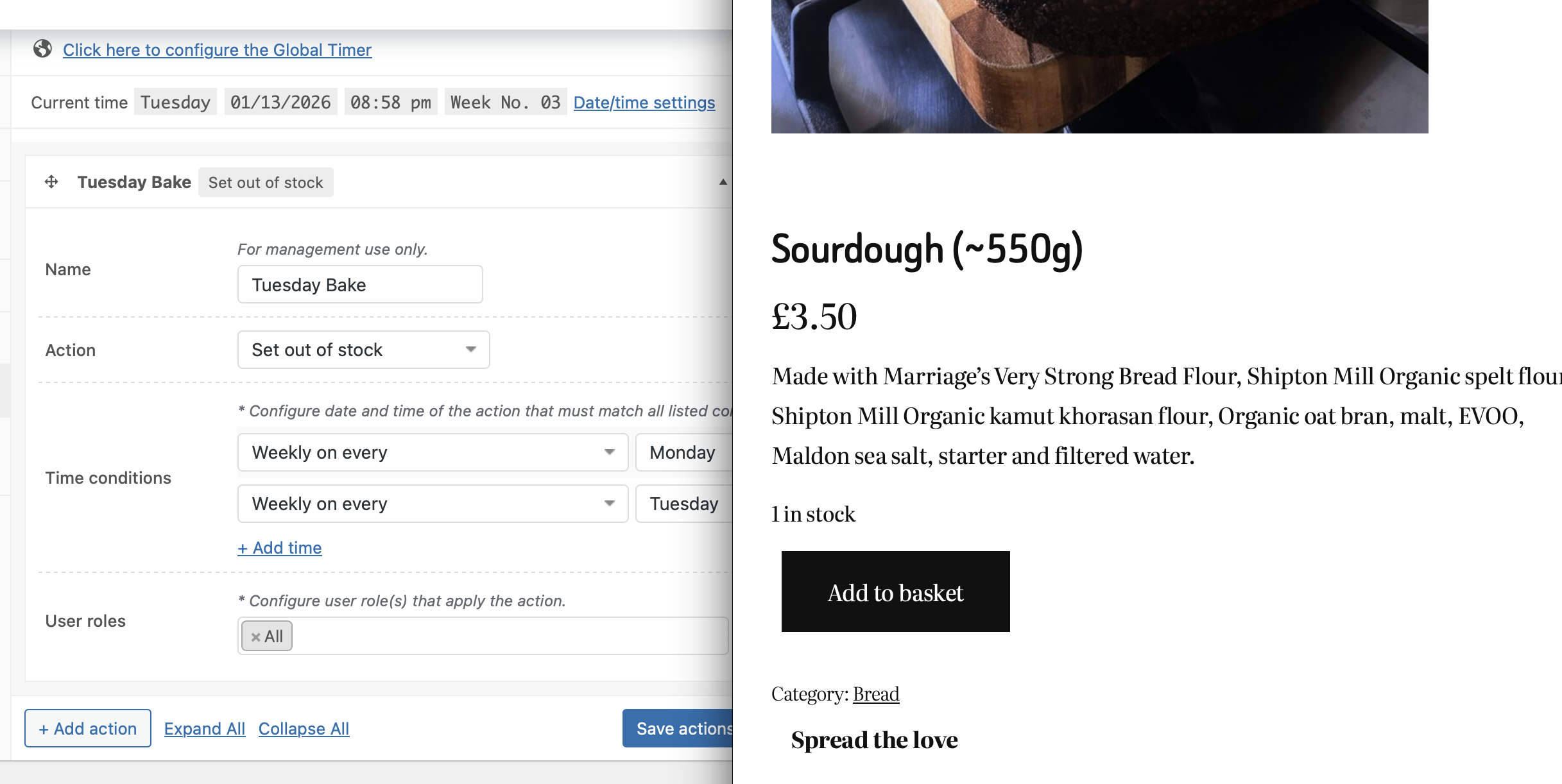The height and width of the screenshot is (784, 1562).
Task: Click Collapse All link
Action: click(304, 729)
